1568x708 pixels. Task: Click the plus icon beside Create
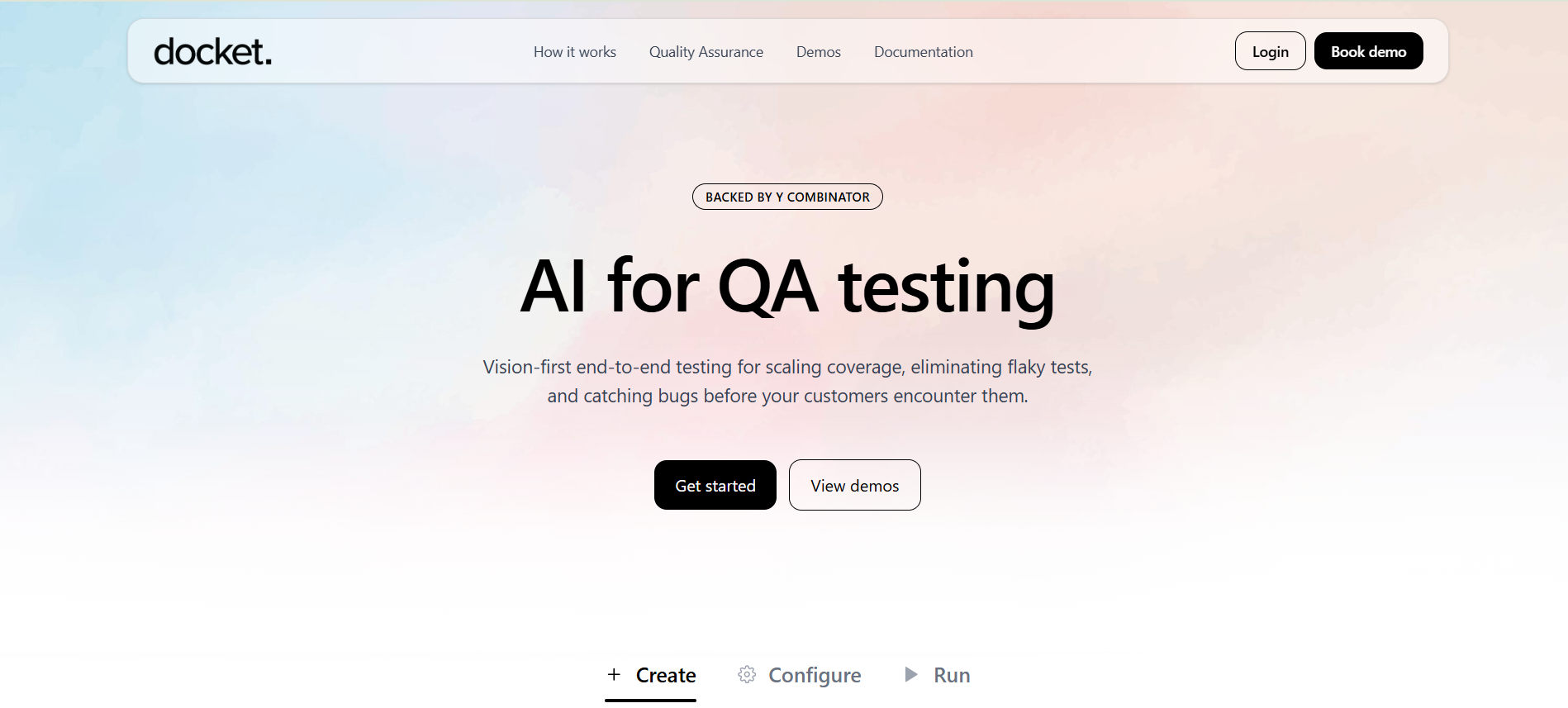click(614, 674)
